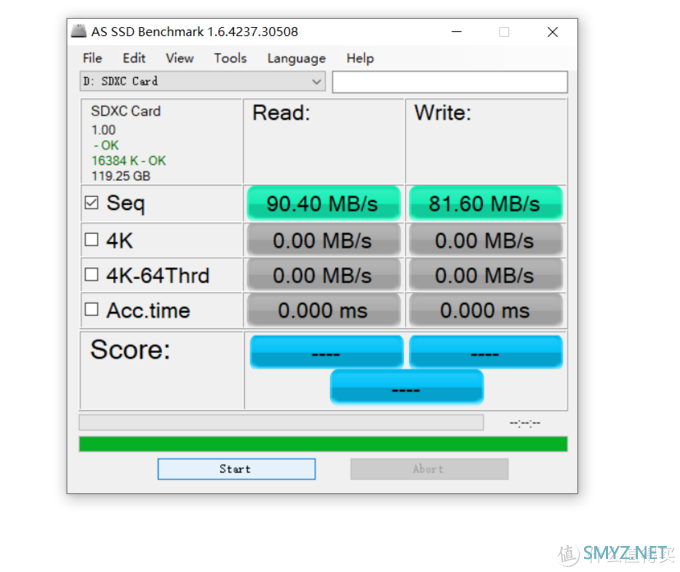Expand the D: SDXC Card drive dropdown
Screen dimensions: 680x572
tap(203, 82)
